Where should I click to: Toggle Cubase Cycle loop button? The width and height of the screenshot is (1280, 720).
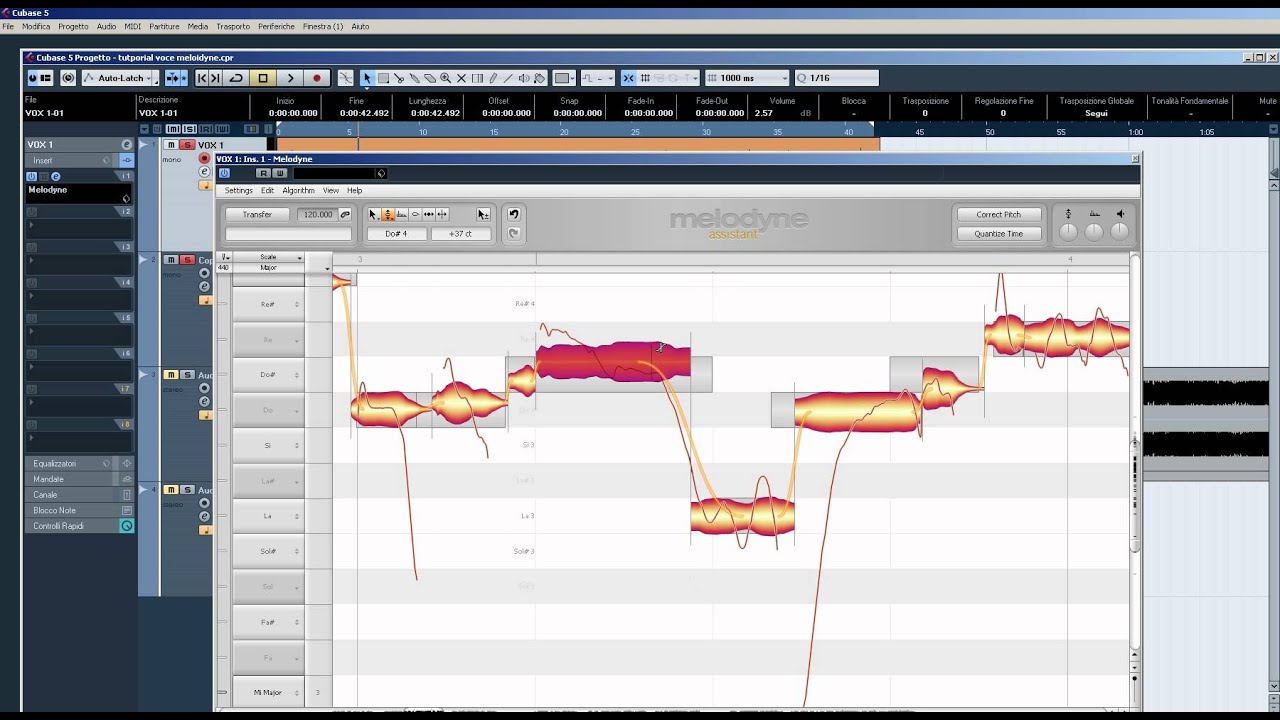coord(236,78)
